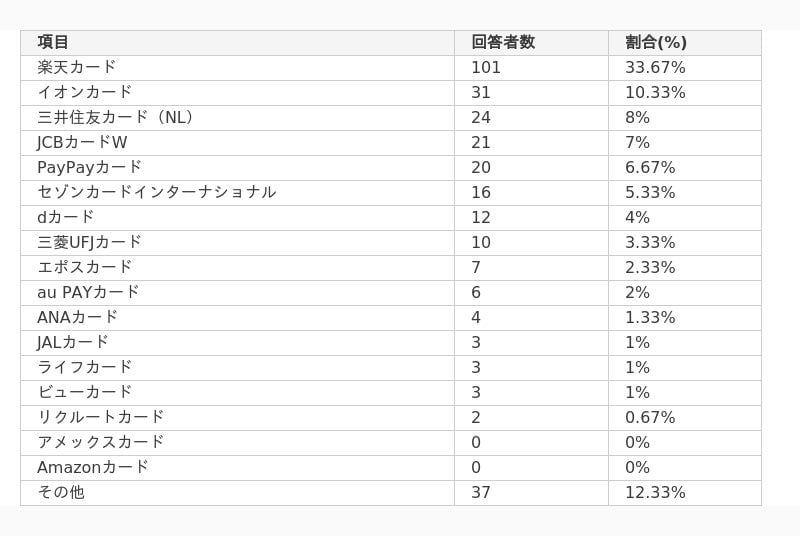Click the PayPayカード row label
Screen dimensions: 800x536
pos(89,167)
